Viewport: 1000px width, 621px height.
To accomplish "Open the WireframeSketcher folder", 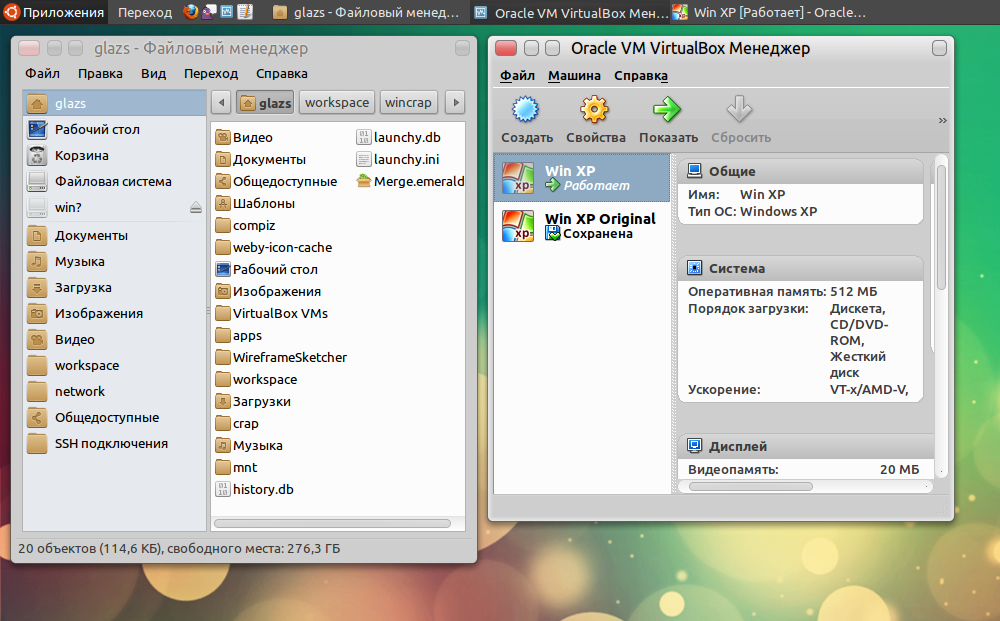I will pos(281,357).
